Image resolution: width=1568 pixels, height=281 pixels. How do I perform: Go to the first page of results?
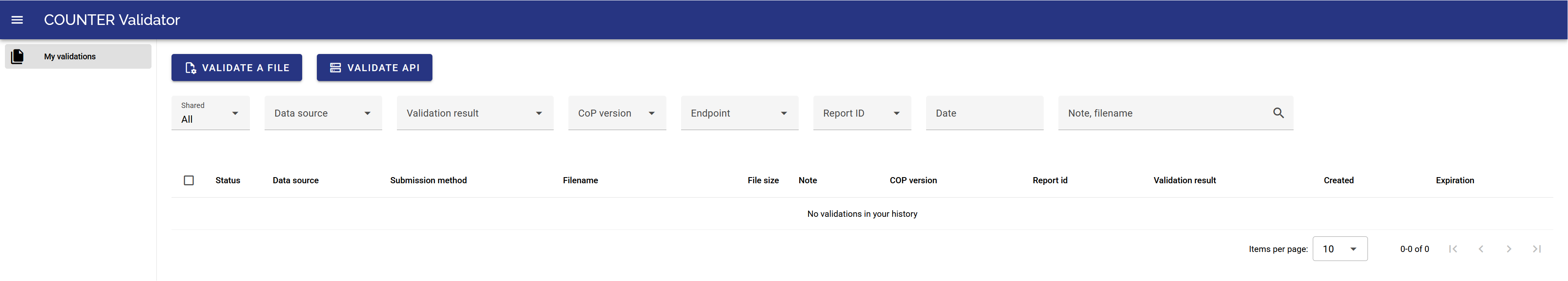tap(1453, 249)
